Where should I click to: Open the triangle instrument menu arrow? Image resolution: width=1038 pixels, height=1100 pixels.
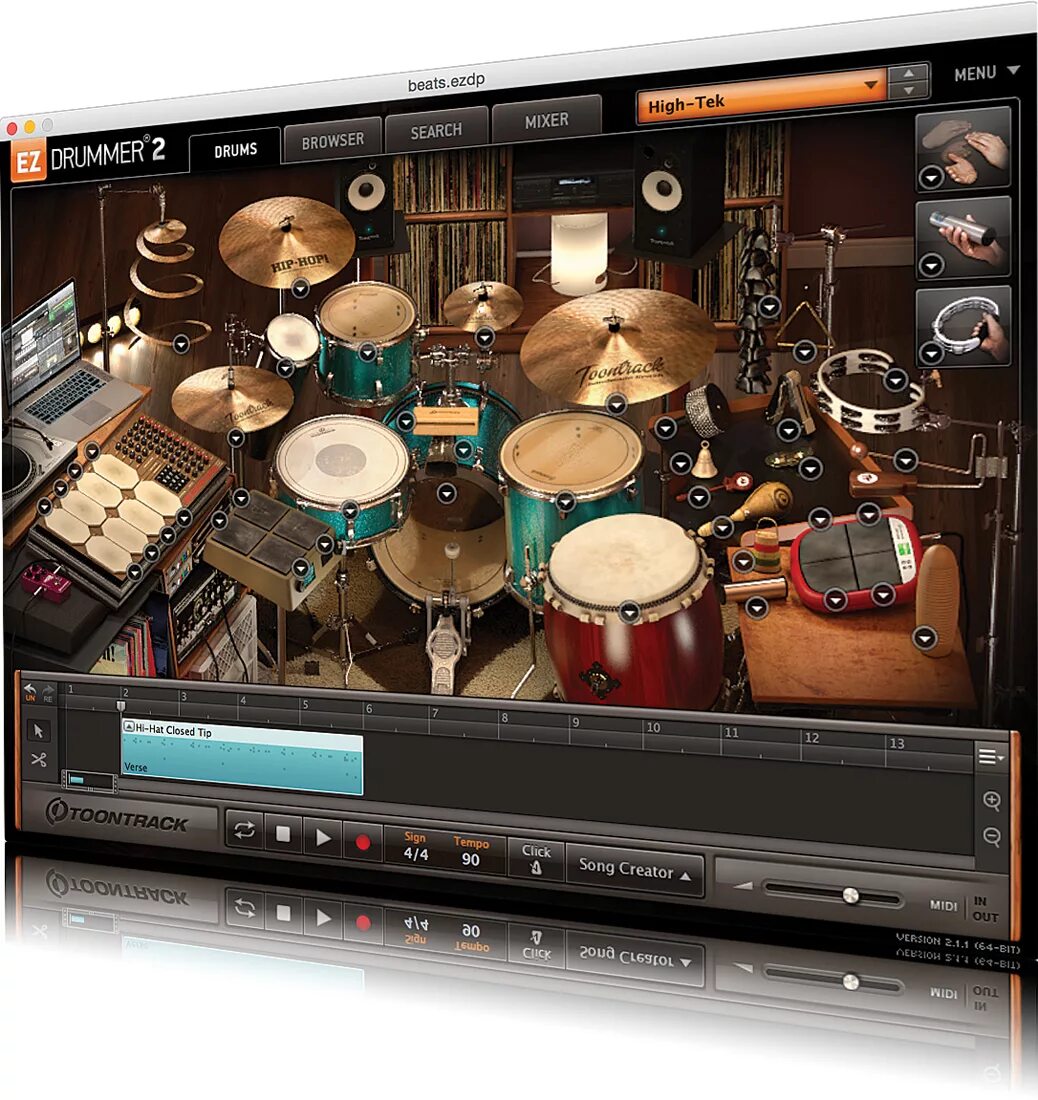[804, 351]
